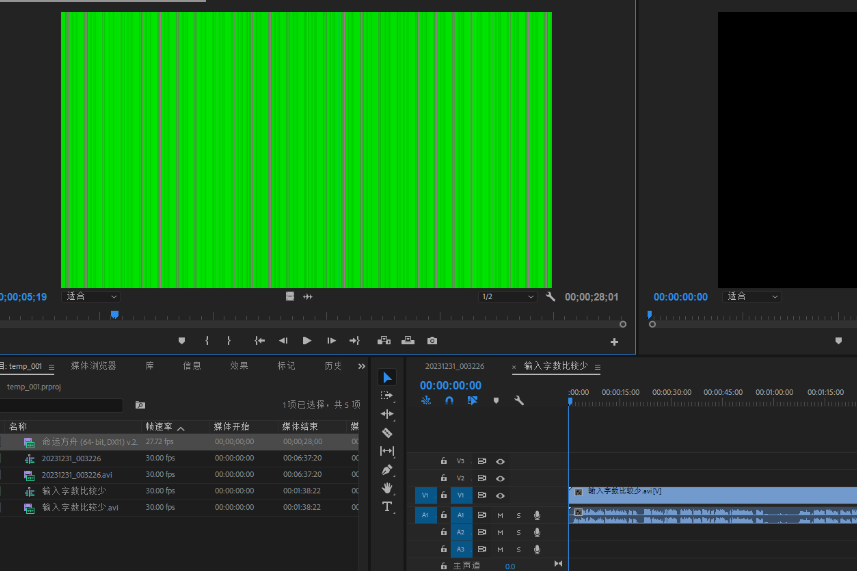Image resolution: width=857 pixels, height=571 pixels.
Task: Toggle Linked Selection in the timeline
Action: [473, 401]
